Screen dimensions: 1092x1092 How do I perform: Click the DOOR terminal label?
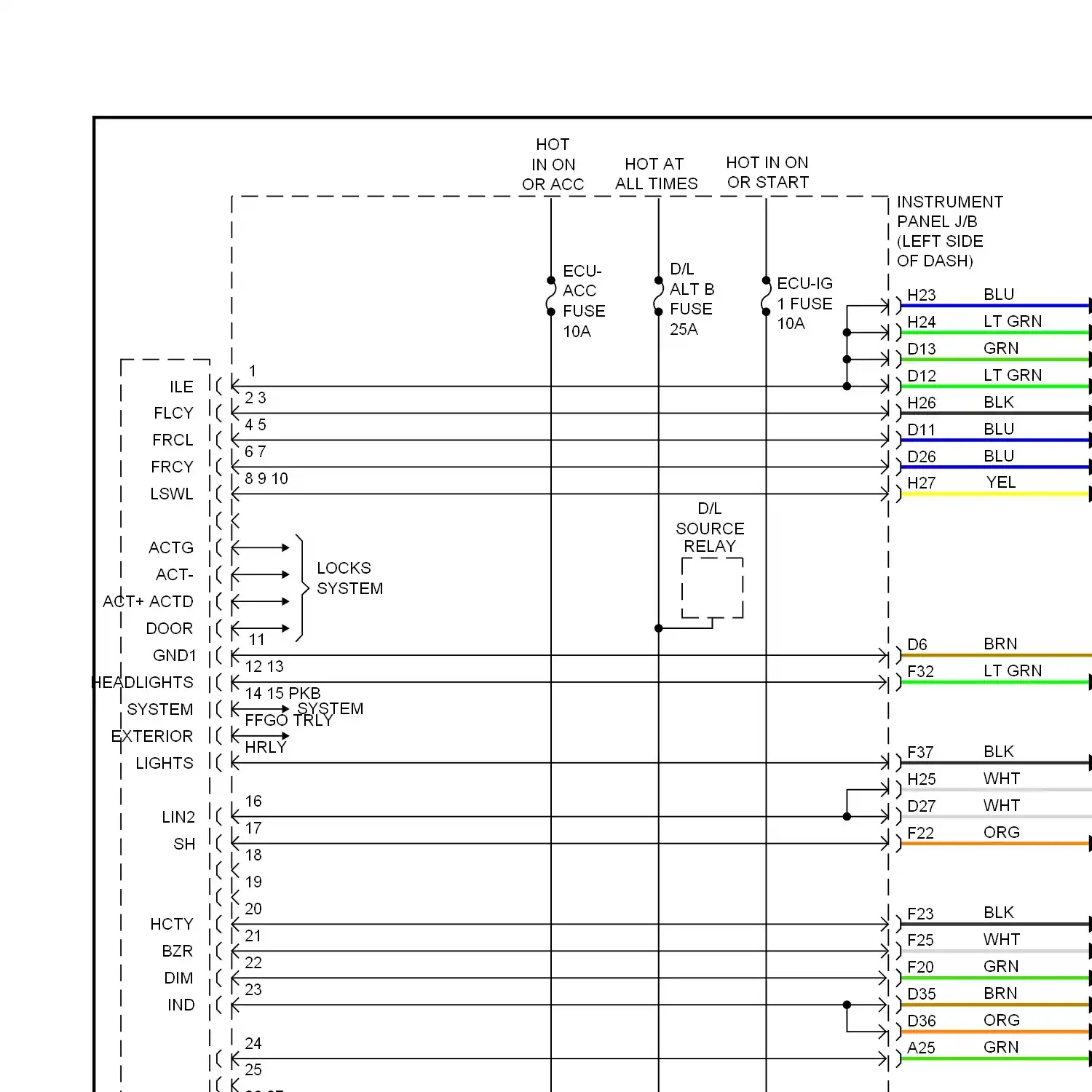click(169, 628)
